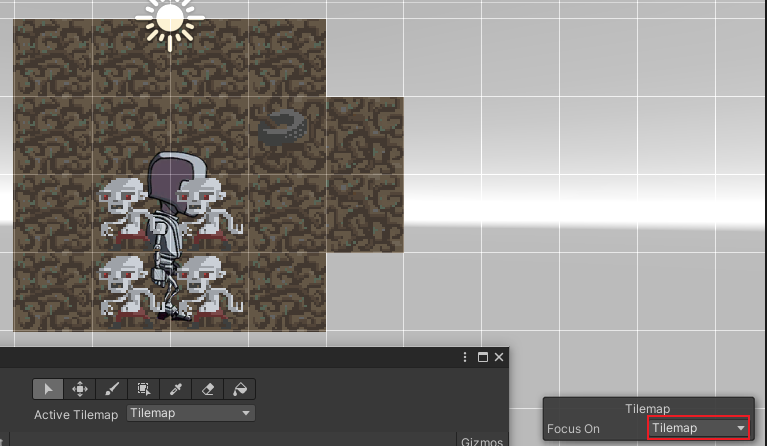
Task: Select the Paintbrush tile tool
Action: (112, 389)
